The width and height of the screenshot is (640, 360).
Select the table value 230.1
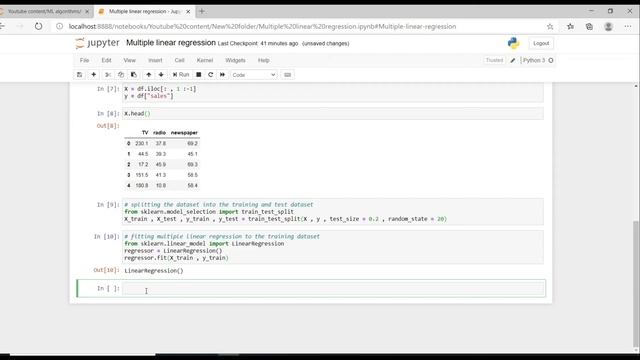point(142,144)
